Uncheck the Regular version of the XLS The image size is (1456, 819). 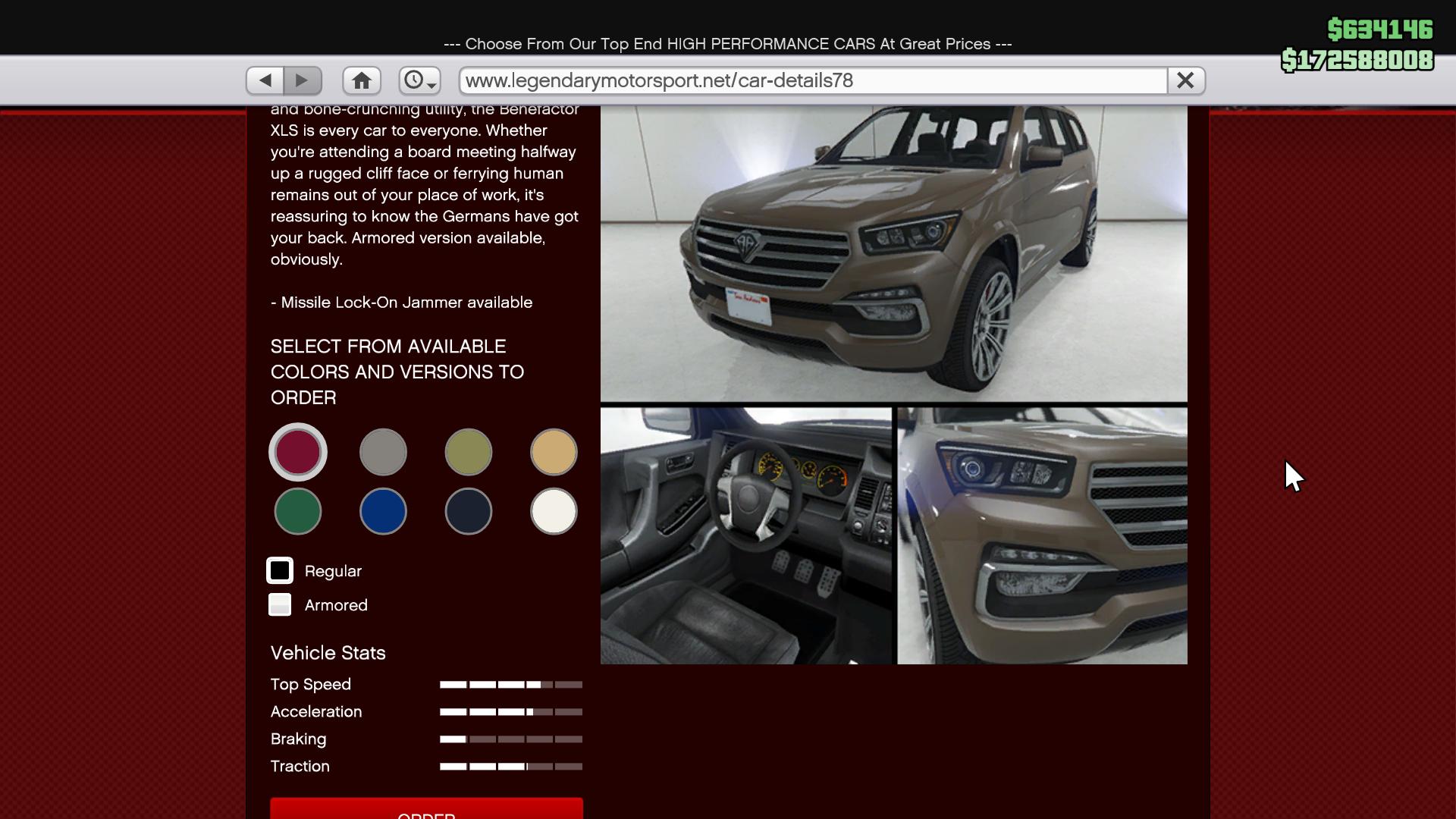(280, 570)
